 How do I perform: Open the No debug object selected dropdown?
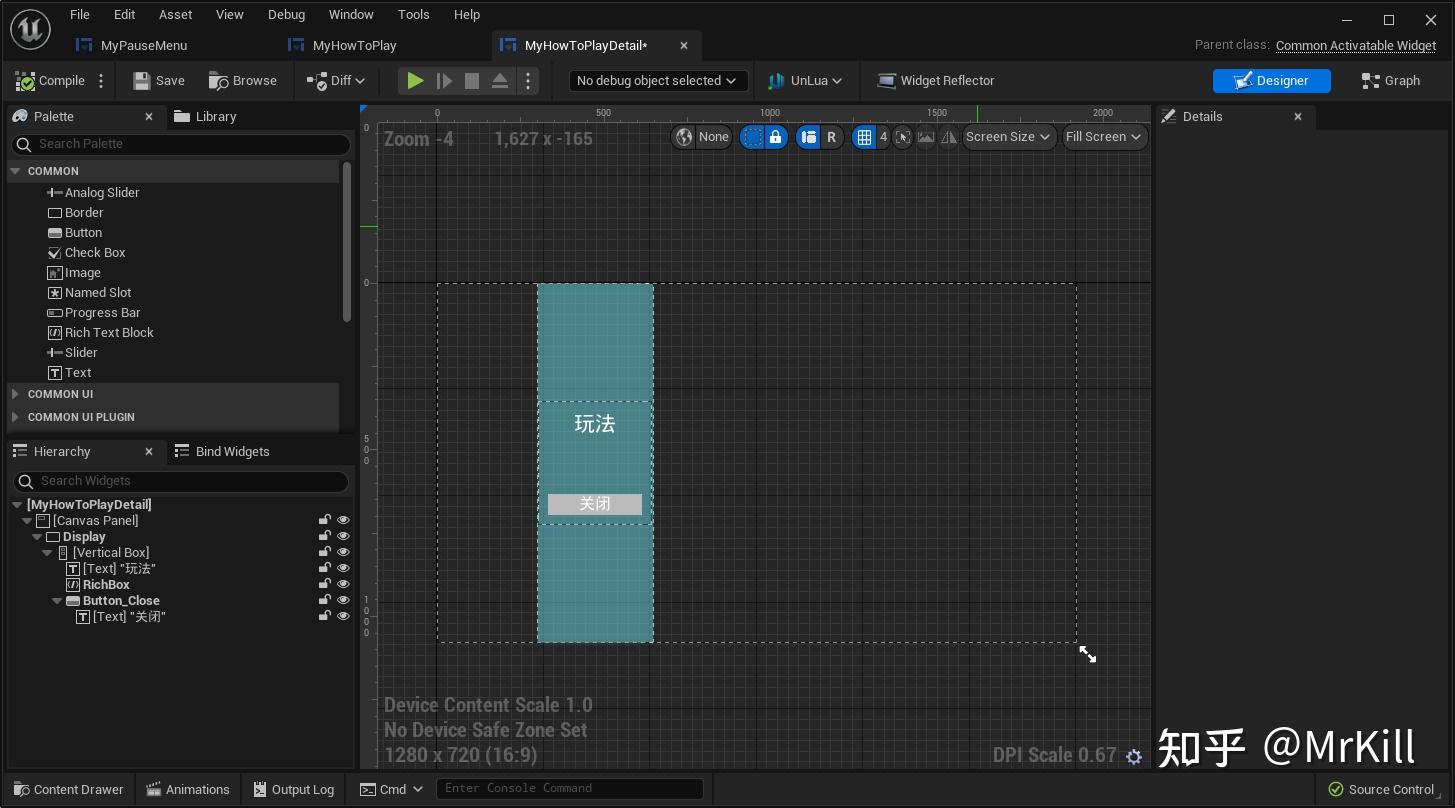point(655,80)
